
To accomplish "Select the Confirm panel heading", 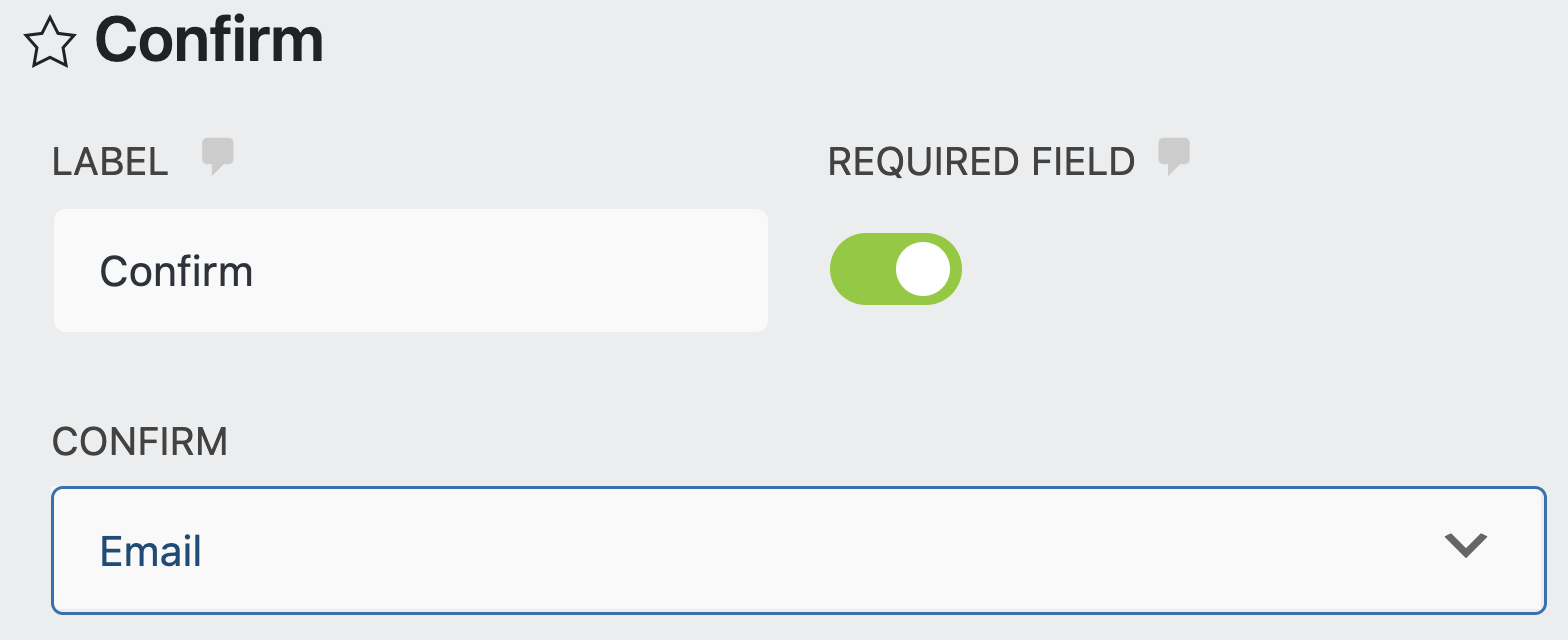I will 210,40.
